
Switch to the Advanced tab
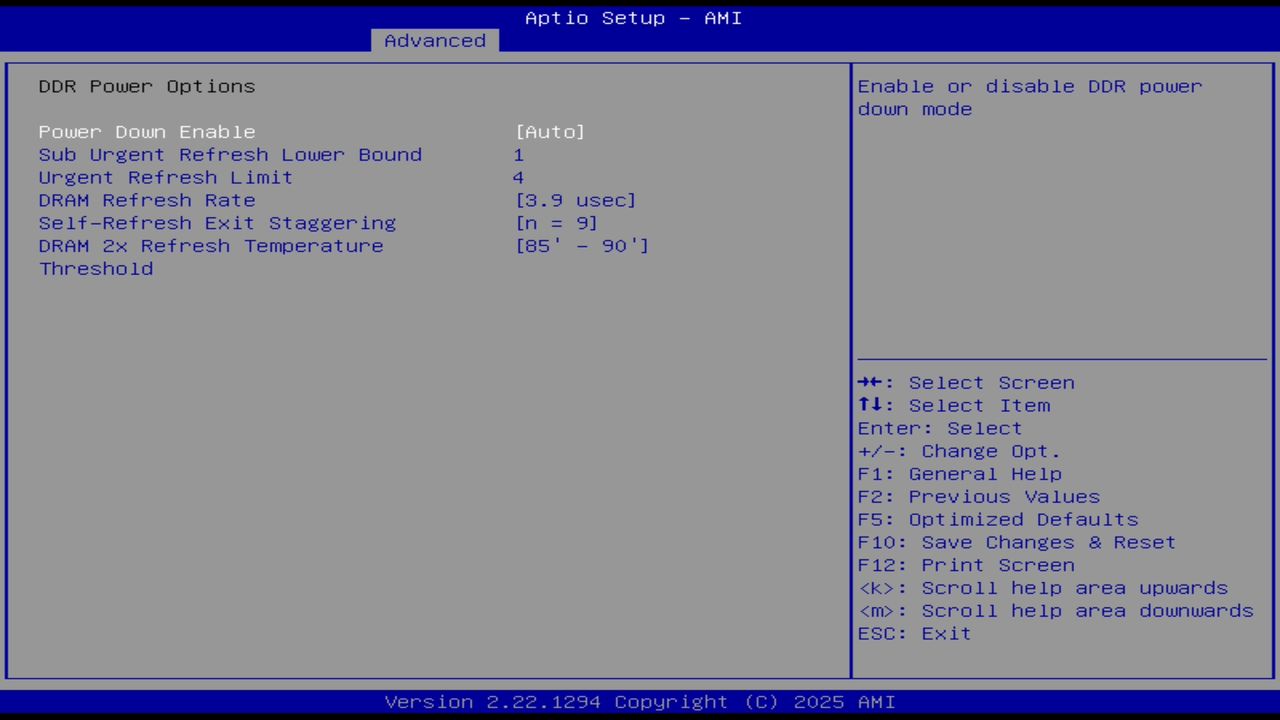(434, 40)
